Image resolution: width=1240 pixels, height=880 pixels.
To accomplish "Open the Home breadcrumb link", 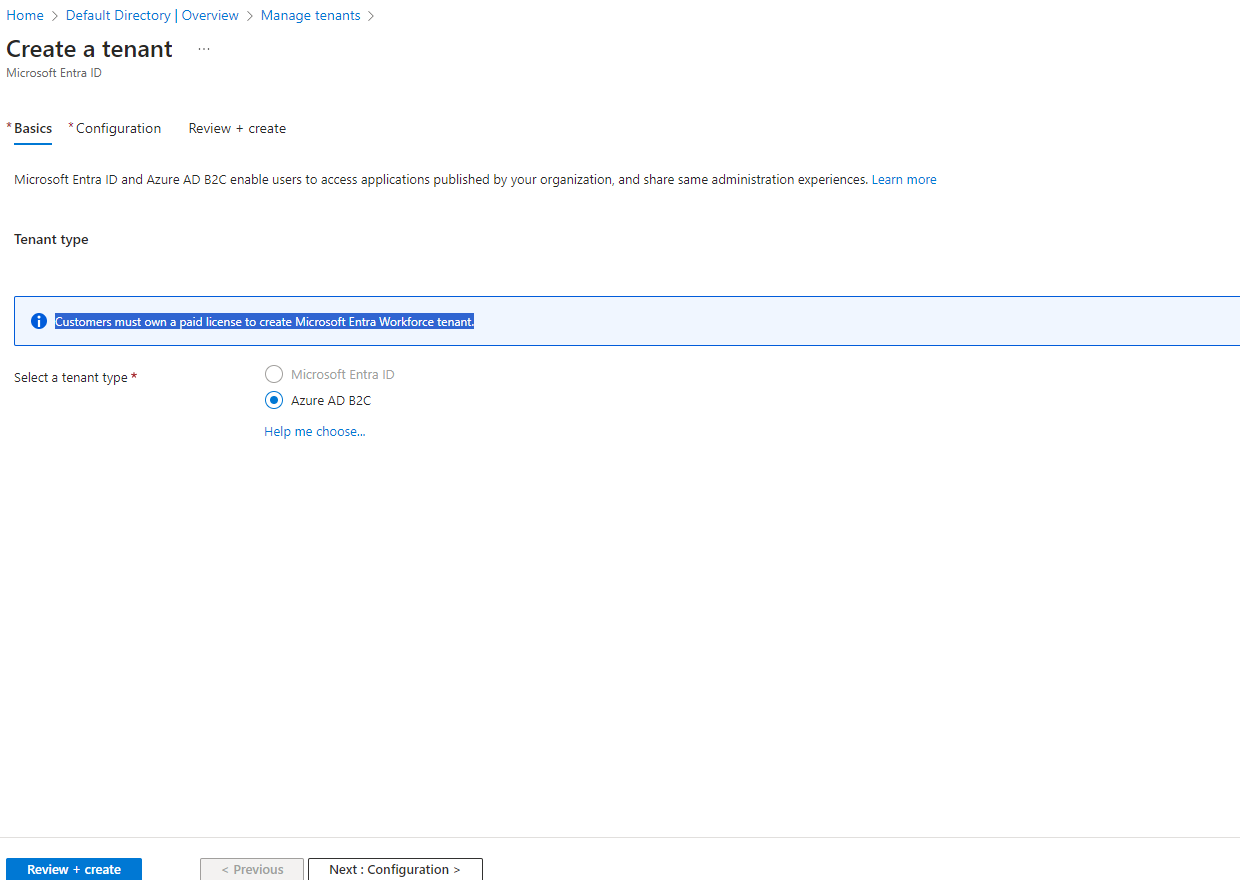I will (25, 15).
